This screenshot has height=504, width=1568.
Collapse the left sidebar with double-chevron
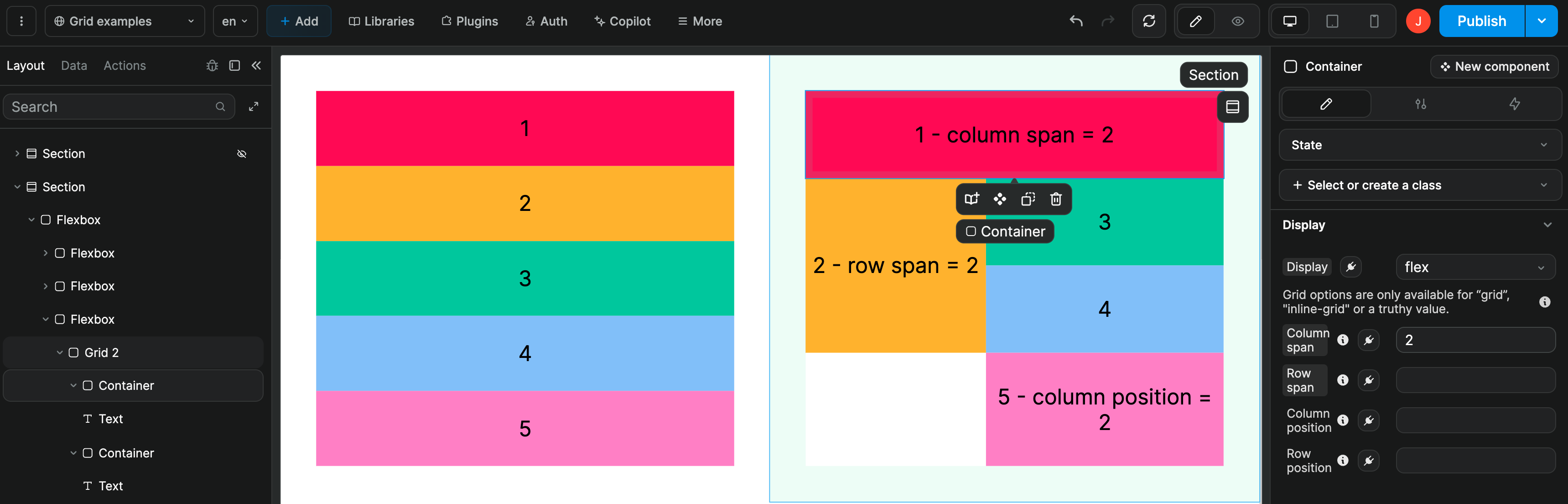click(x=256, y=66)
